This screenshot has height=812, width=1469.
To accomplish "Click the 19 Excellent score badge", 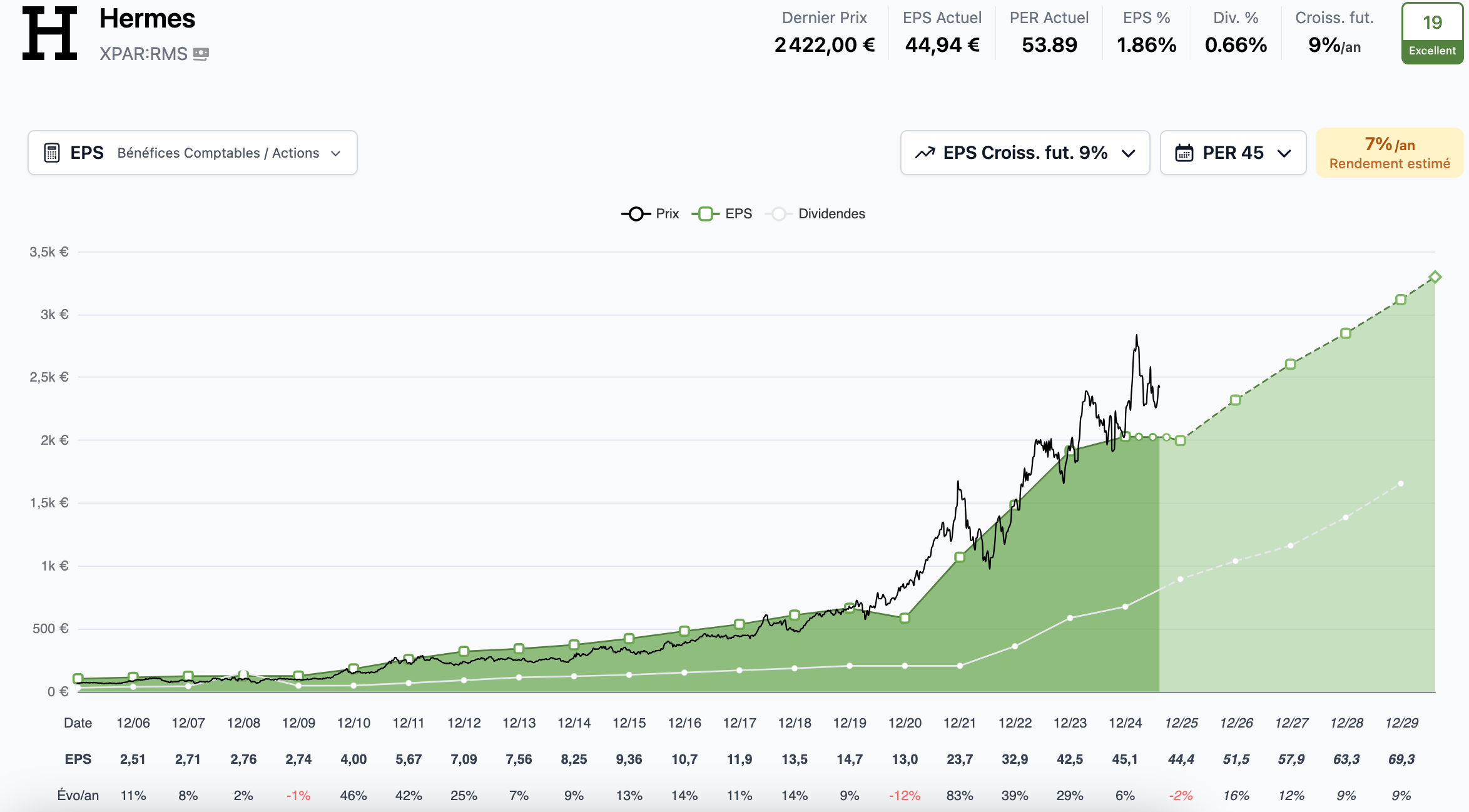I will [1432, 34].
